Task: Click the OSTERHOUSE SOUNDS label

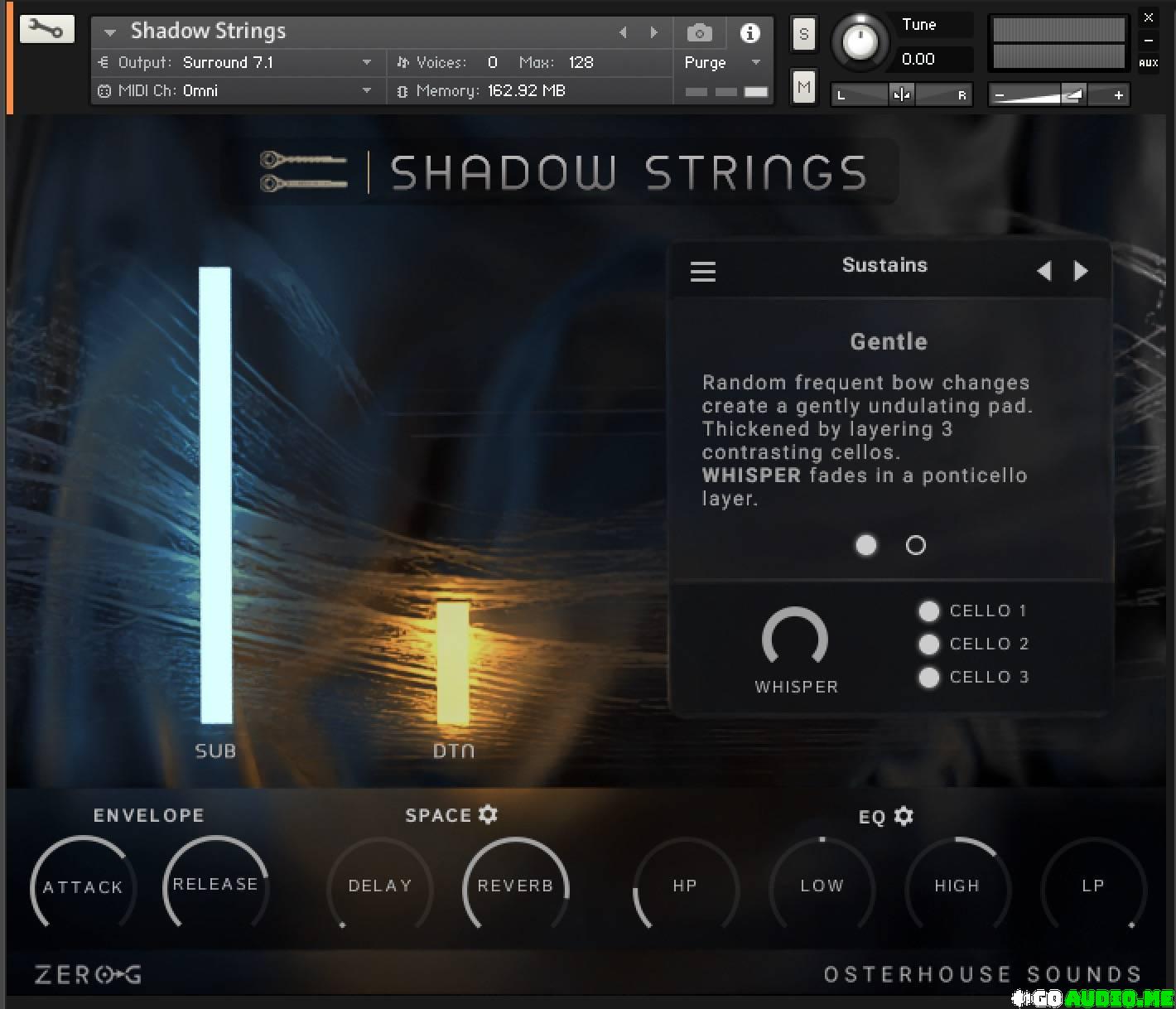Action: (983, 974)
